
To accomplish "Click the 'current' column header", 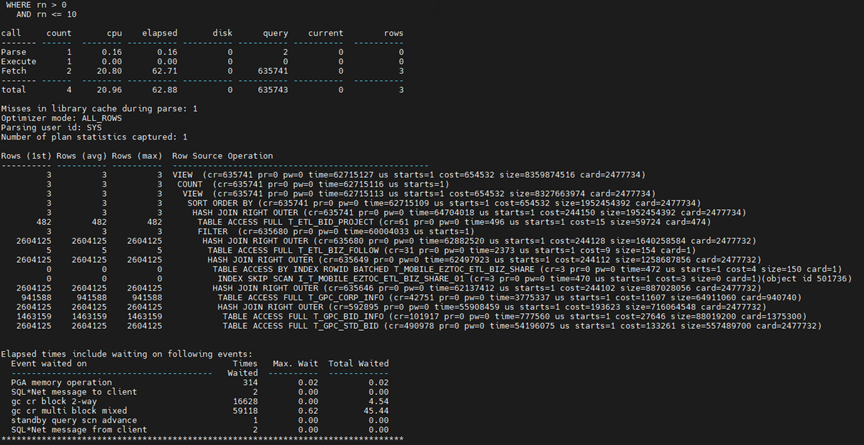I will [x=326, y=33].
